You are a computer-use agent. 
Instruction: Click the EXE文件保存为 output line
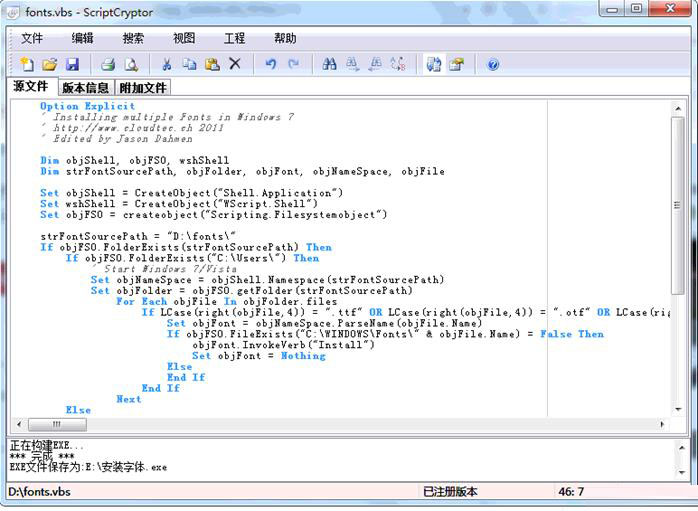88,467
